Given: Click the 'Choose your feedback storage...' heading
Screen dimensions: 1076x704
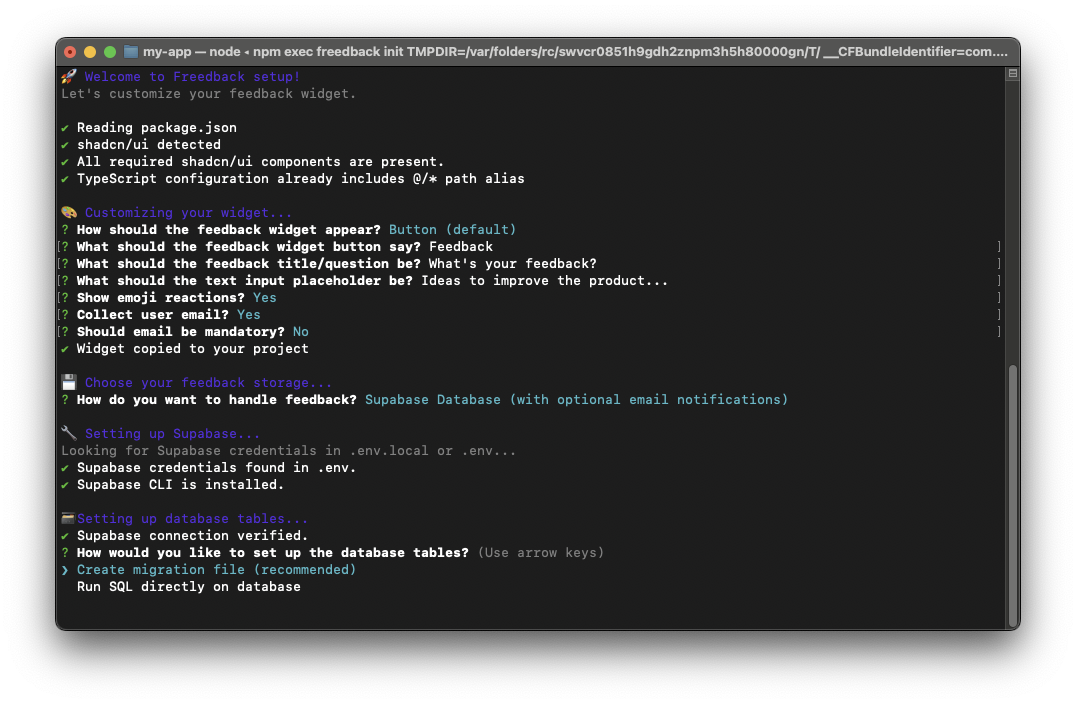Looking at the screenshot, I should coord(208,382).
